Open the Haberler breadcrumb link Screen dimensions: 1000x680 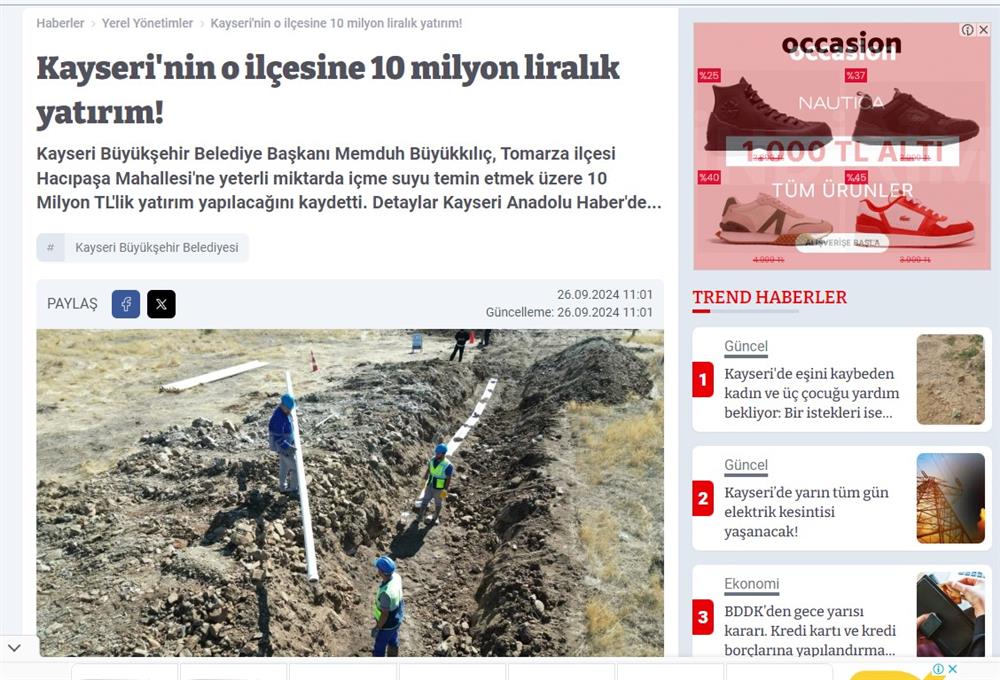(x=60, y=23)
